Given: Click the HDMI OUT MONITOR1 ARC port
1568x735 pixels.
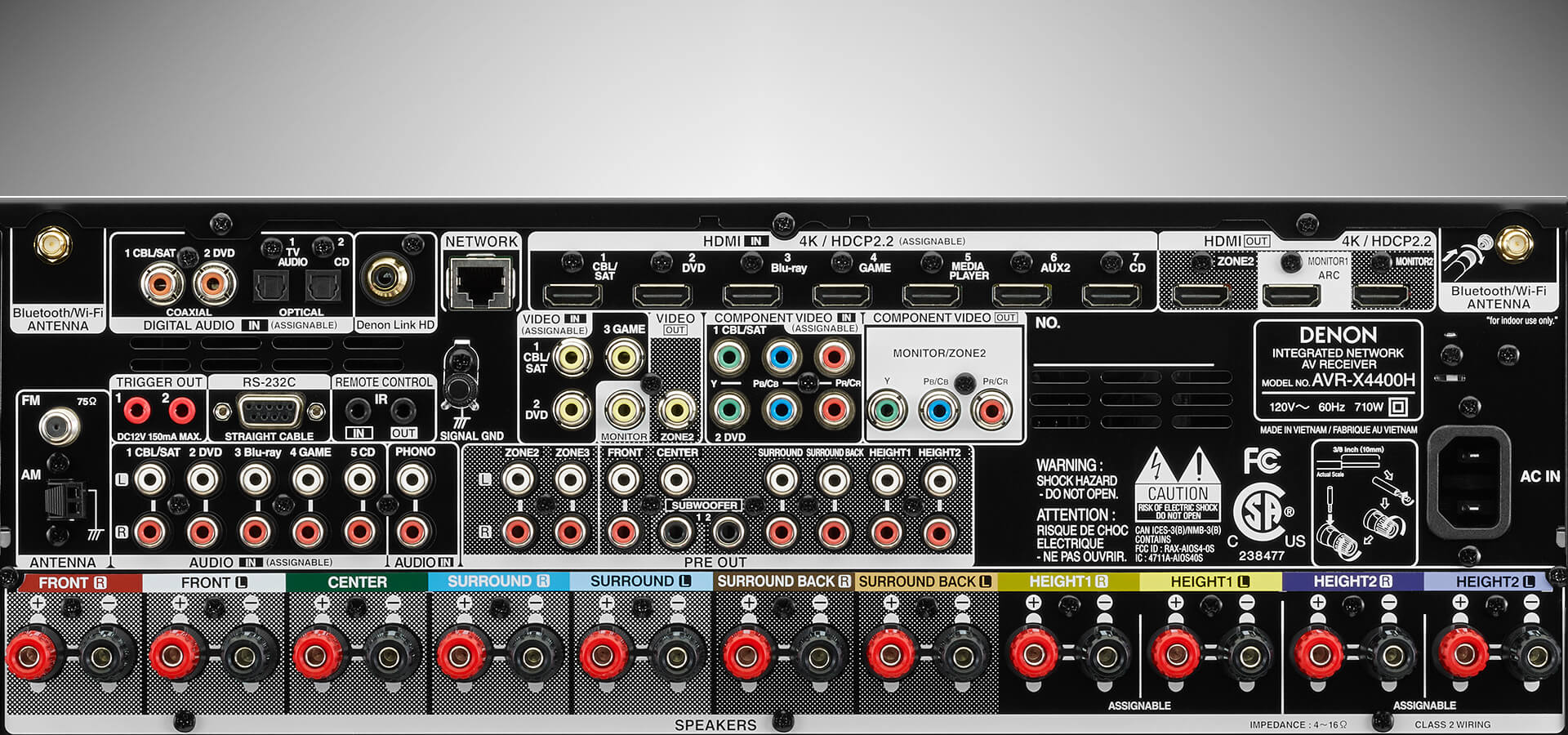Looking at the screenshot, I should pyautogui.click(x=1291, y=294).
